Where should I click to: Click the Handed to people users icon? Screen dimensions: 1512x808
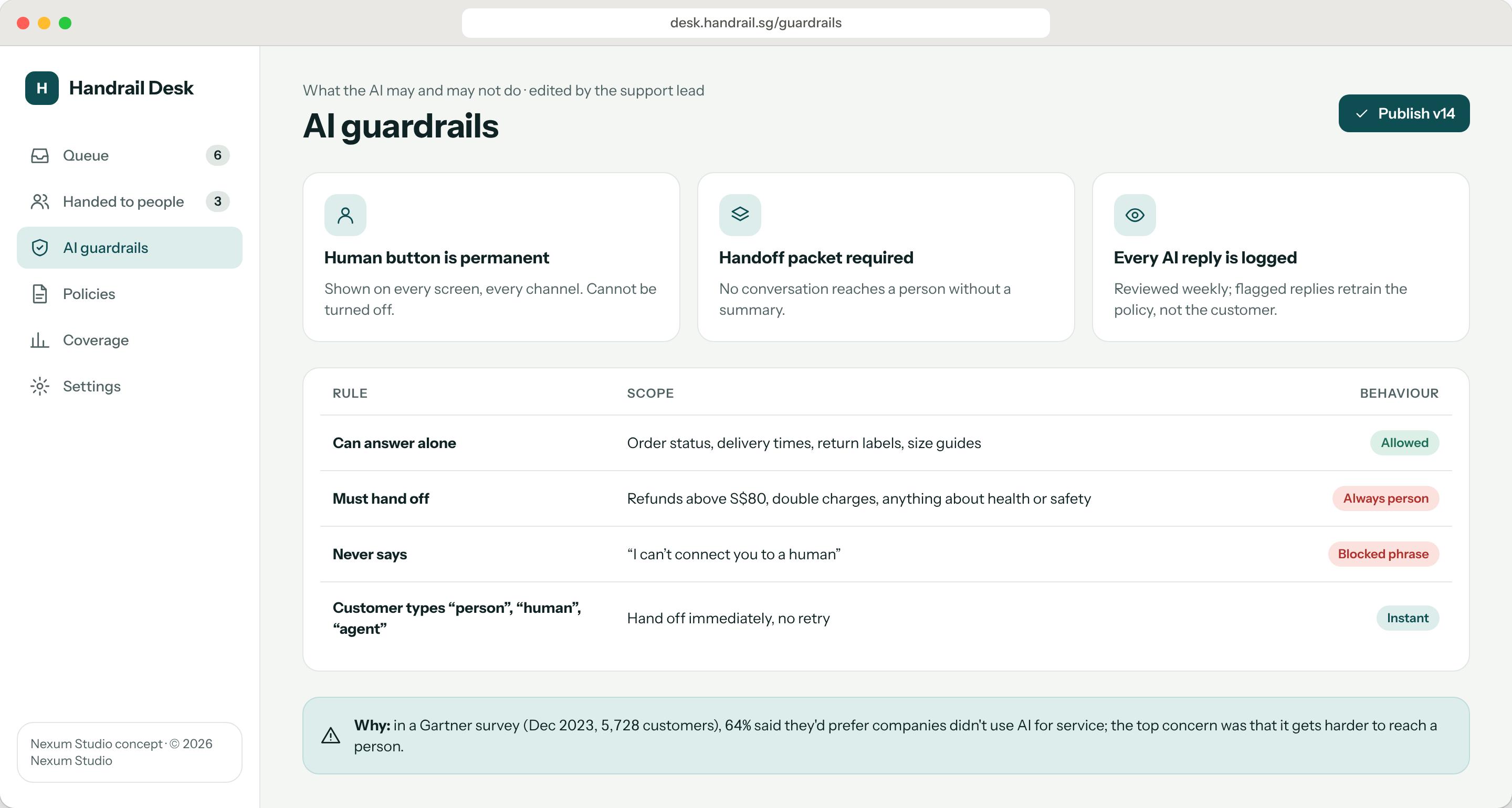click(40, 202)
